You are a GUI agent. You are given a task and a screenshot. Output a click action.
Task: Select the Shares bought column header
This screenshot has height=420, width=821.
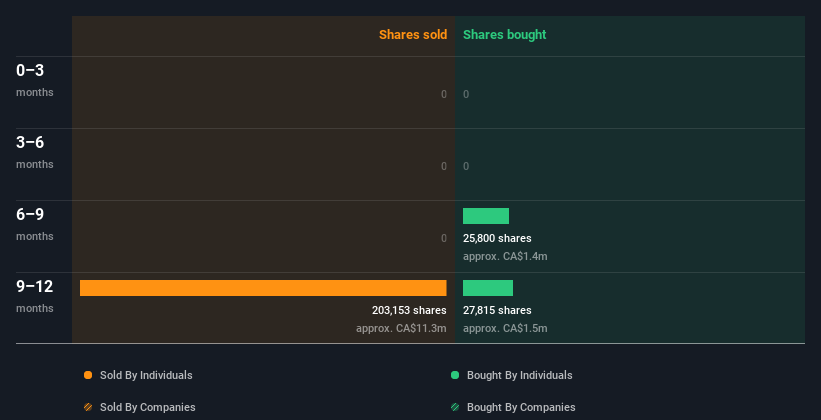(x=505, y=35)
